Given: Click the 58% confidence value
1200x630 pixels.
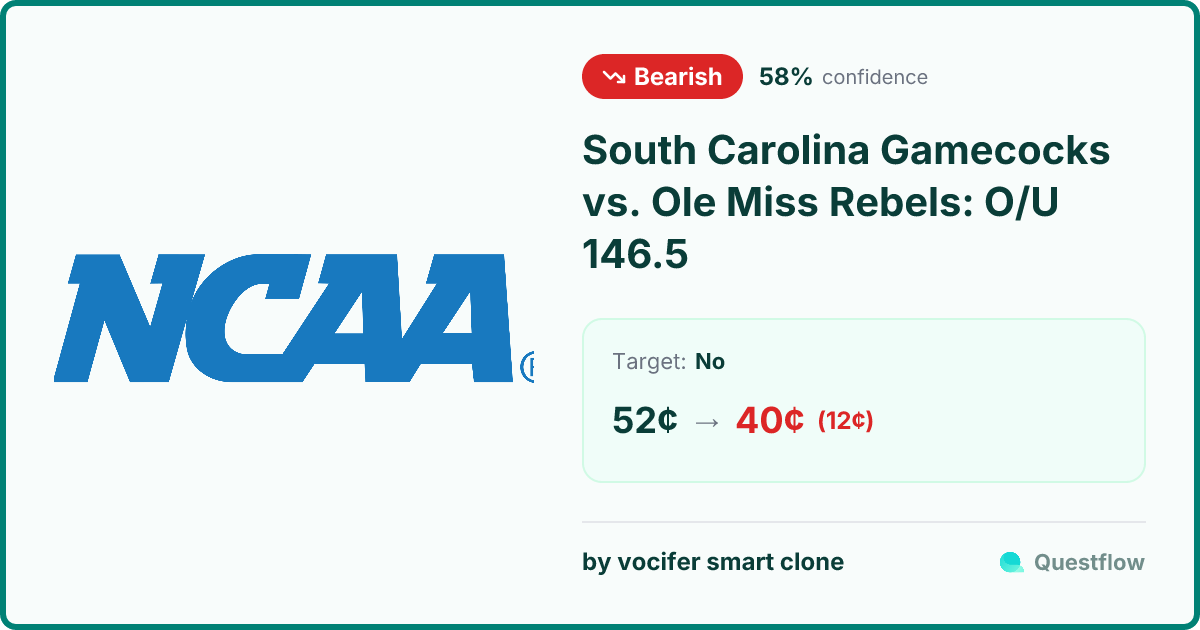Looking at the screenshot, I should pos(785,77).
